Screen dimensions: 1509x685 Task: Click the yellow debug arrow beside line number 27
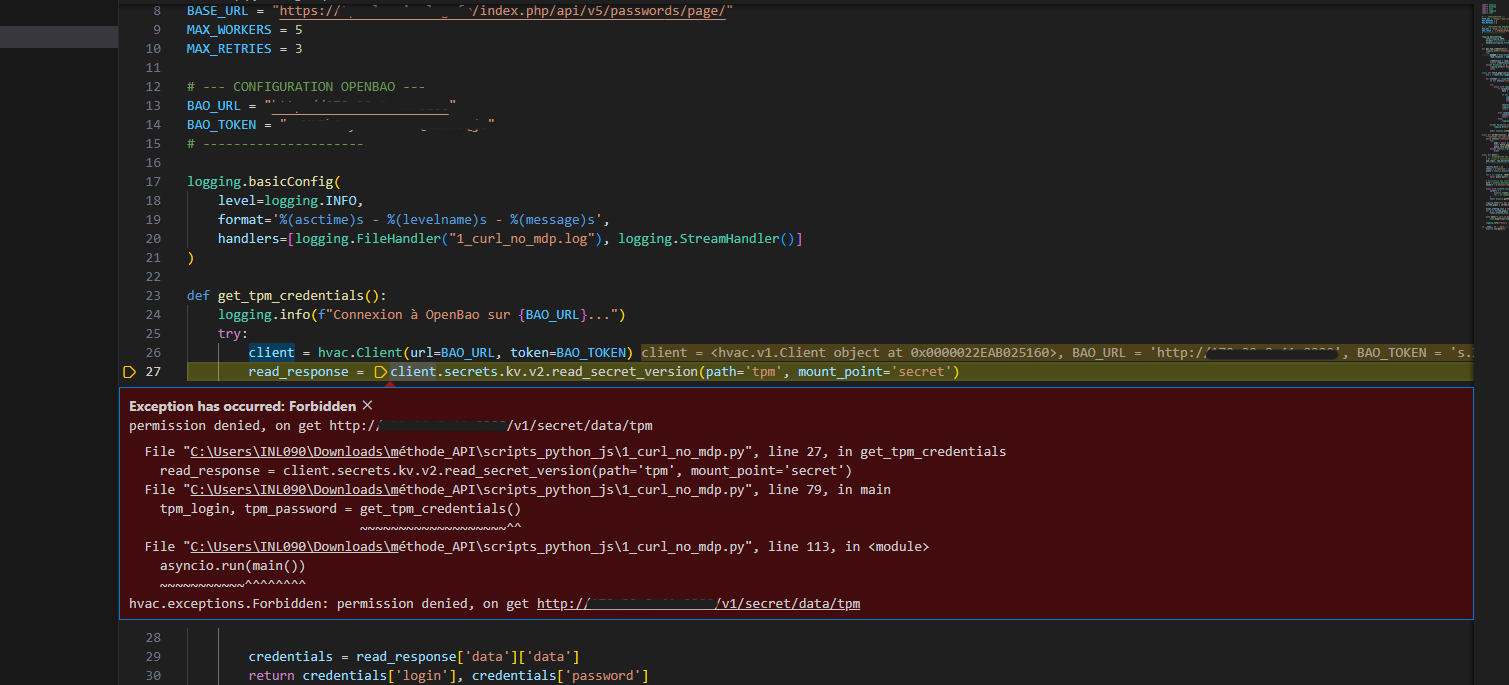[129, 372]
